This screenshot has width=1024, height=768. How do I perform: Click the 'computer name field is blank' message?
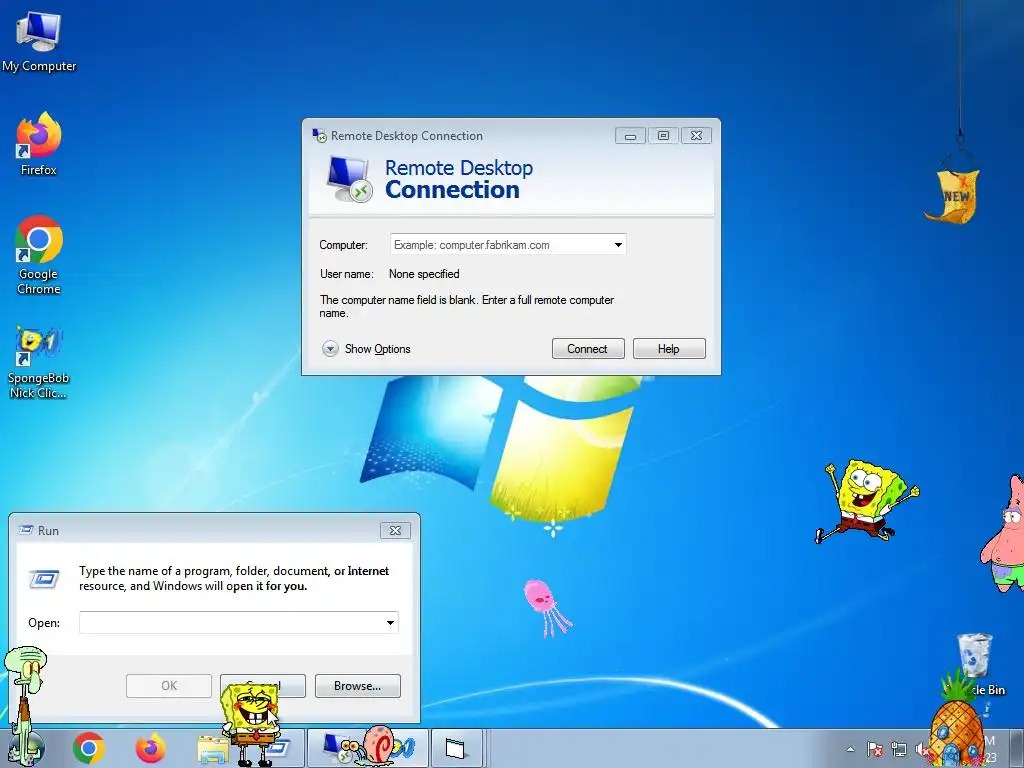point(466,306)
